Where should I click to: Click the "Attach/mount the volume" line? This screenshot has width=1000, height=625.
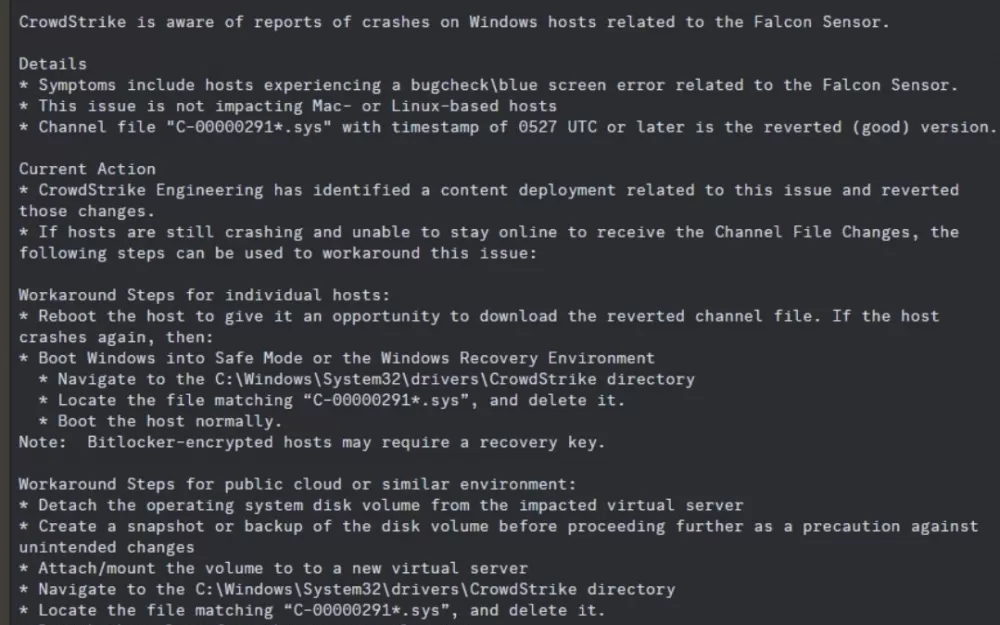point(273,568)
